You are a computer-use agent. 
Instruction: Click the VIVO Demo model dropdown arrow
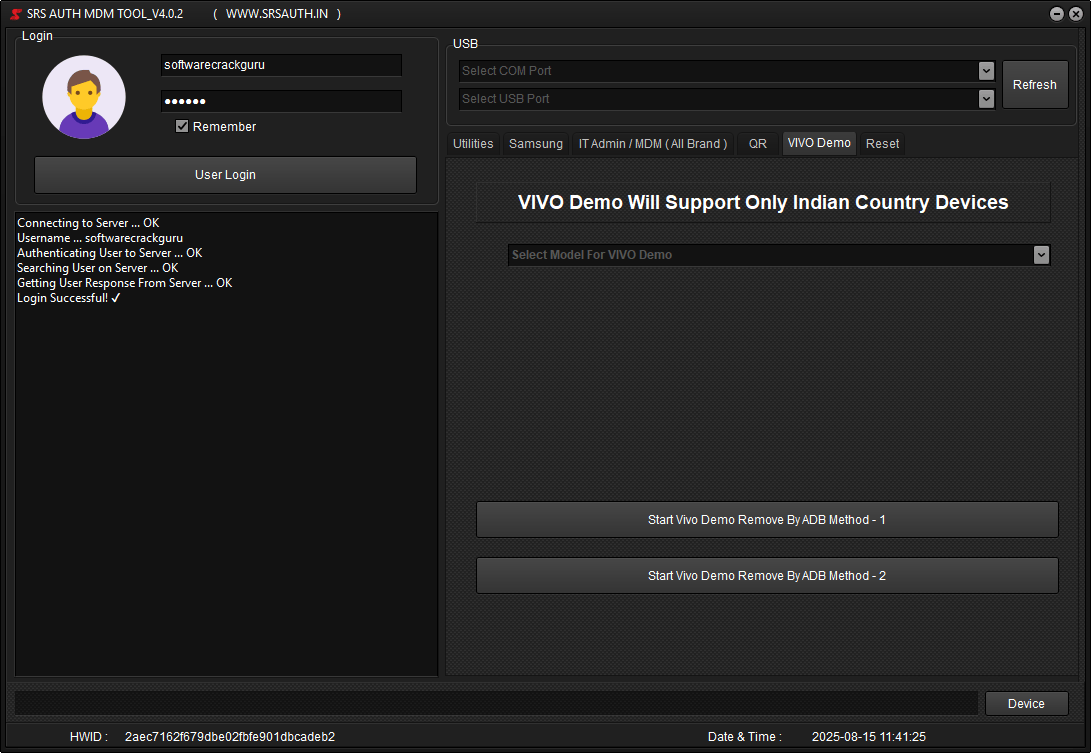[x=1041, y=255]
